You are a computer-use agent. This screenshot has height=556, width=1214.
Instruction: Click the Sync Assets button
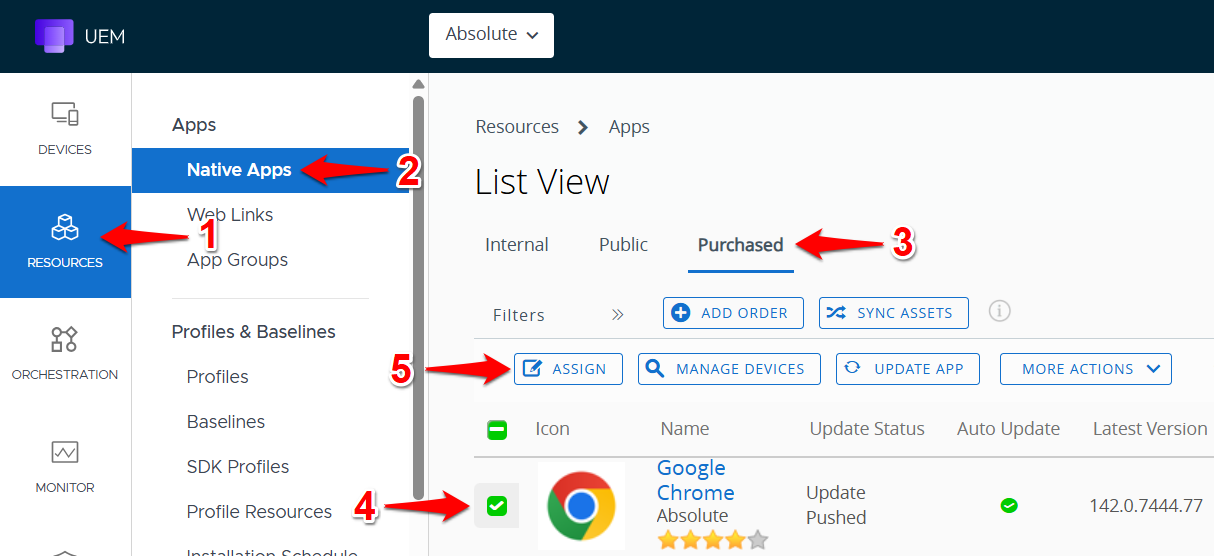coord(893,313)
